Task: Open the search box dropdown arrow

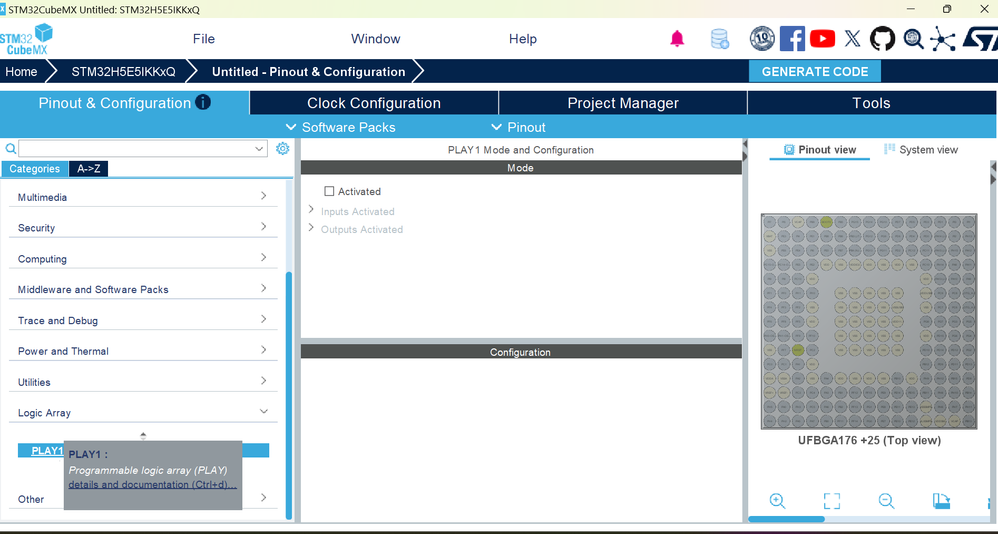Action: [x=259, y=149]
